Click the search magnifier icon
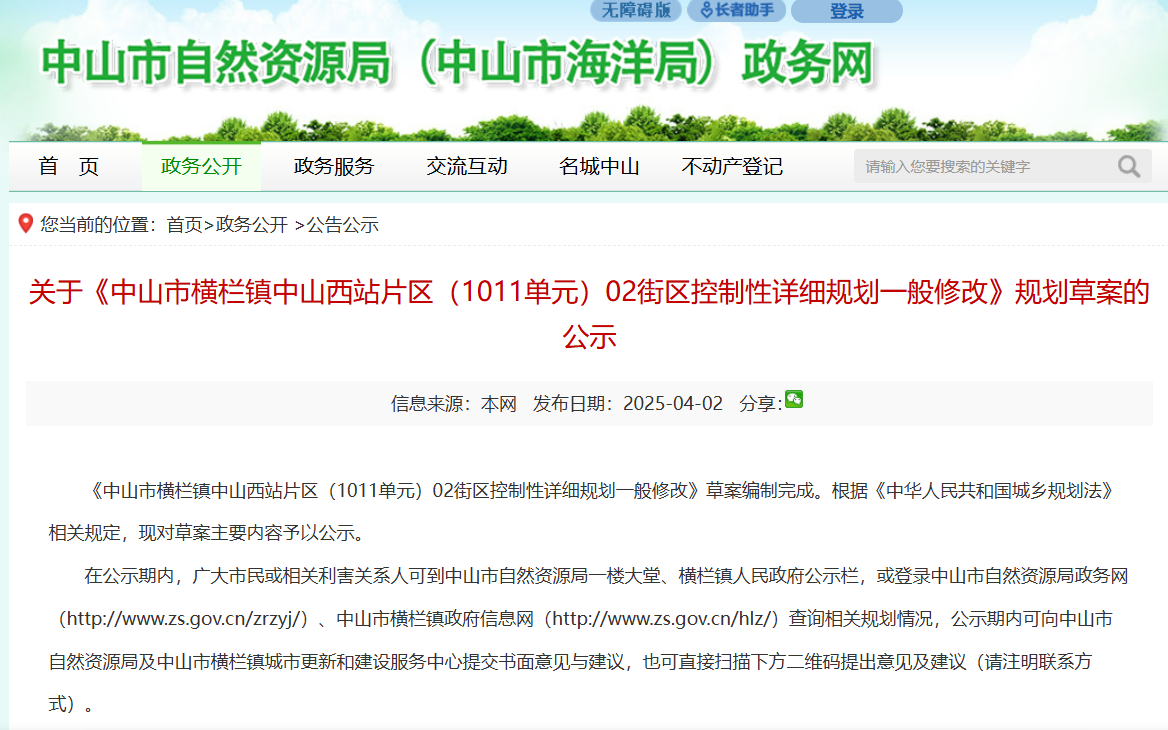Viewport: 1168px width, 730px height. (x=1129, y=166)
